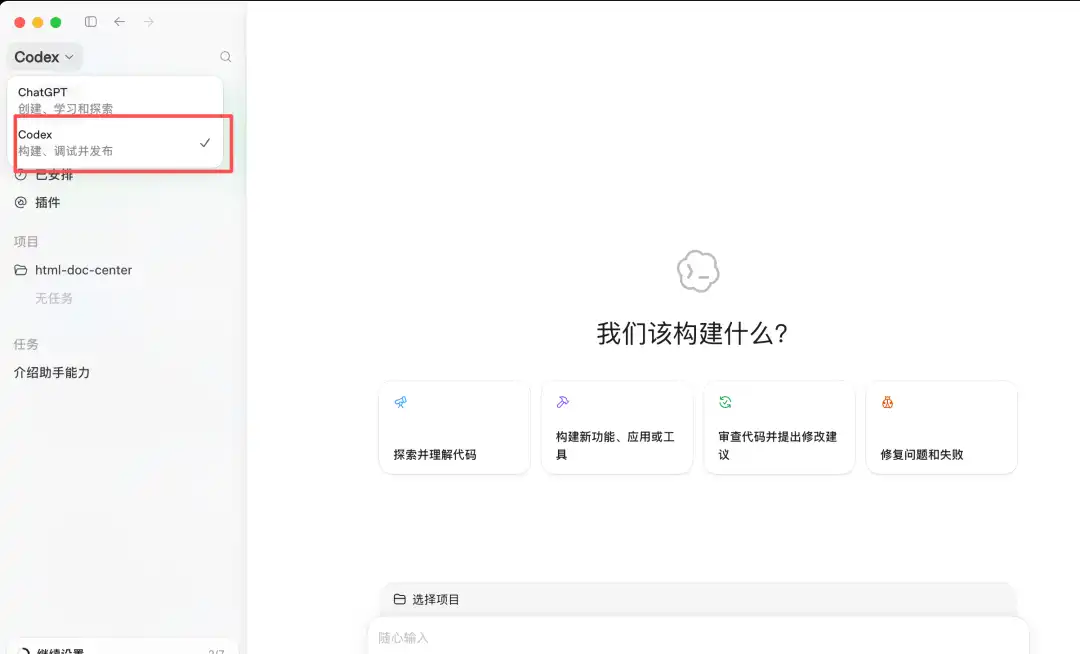
Task: Open the 介绍助手能力 task
Action: 52,372
